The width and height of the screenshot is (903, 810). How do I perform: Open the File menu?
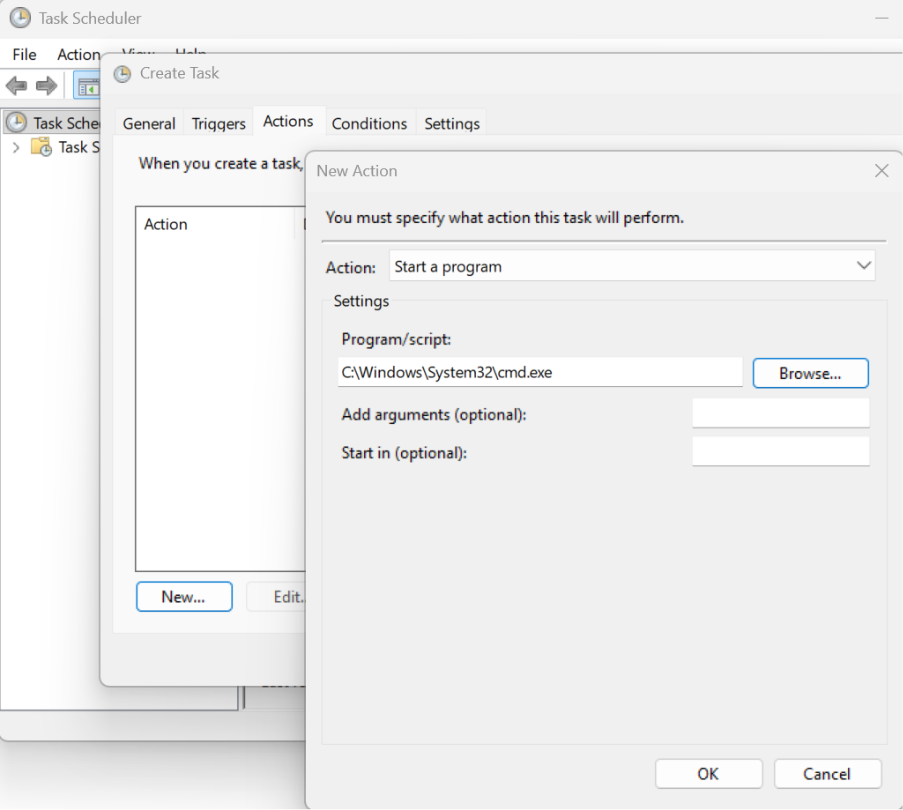pyautogui.click(x=24, y=54)
